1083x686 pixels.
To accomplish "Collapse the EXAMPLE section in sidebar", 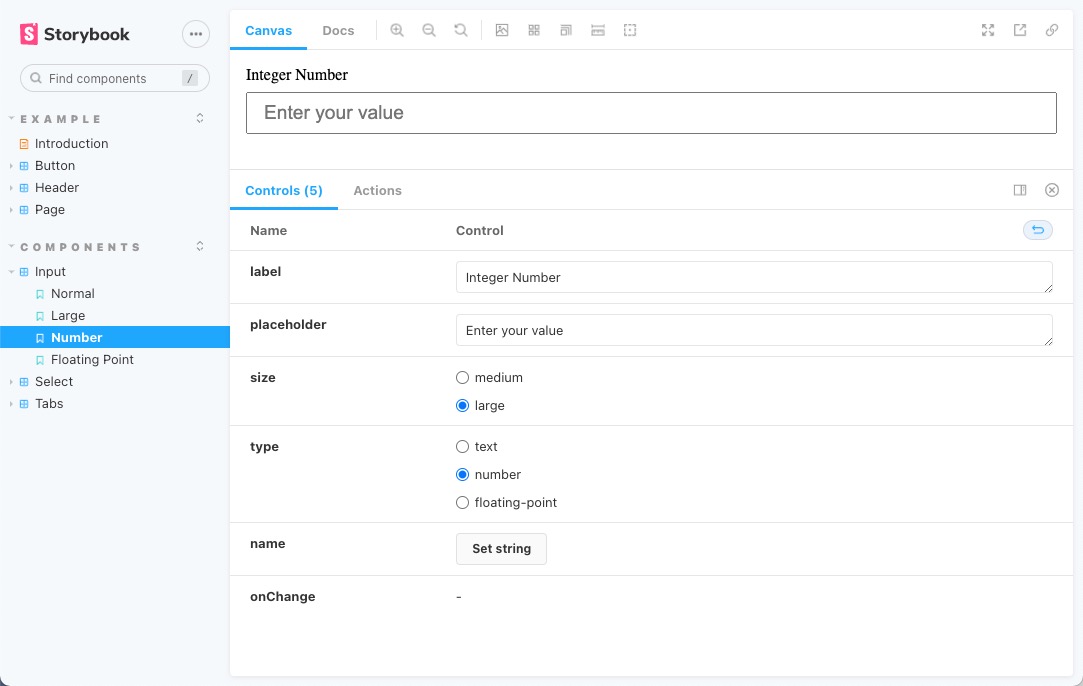I will coord(60,119).
